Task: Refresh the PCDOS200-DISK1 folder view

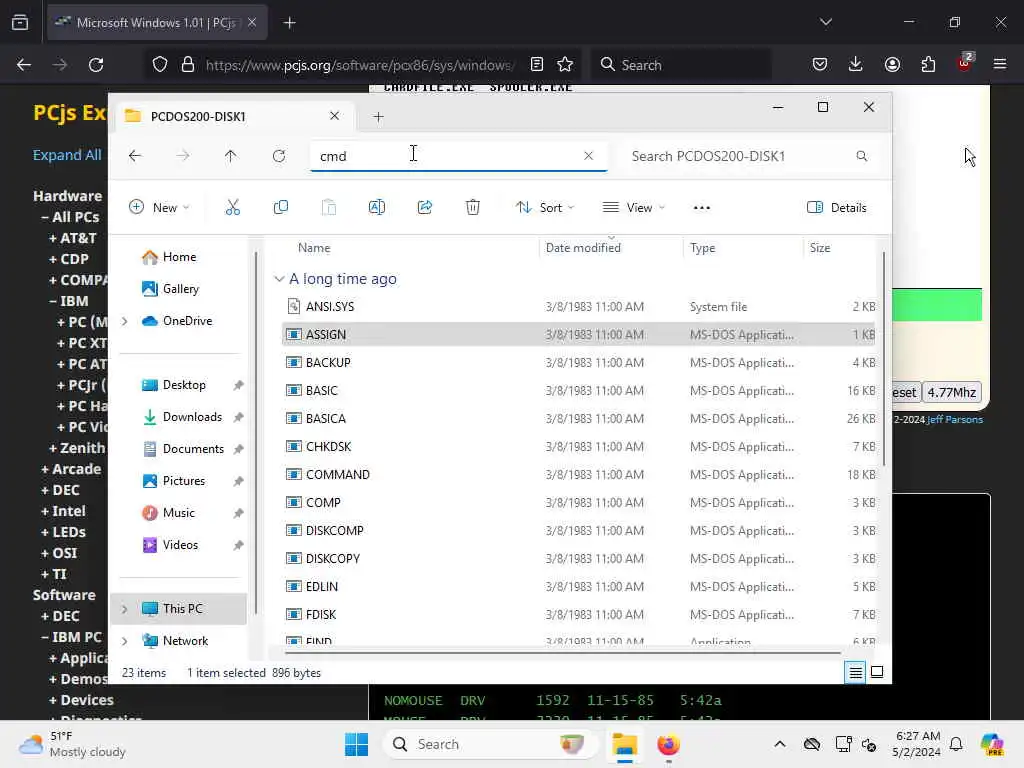Action: tap(279, 156)
